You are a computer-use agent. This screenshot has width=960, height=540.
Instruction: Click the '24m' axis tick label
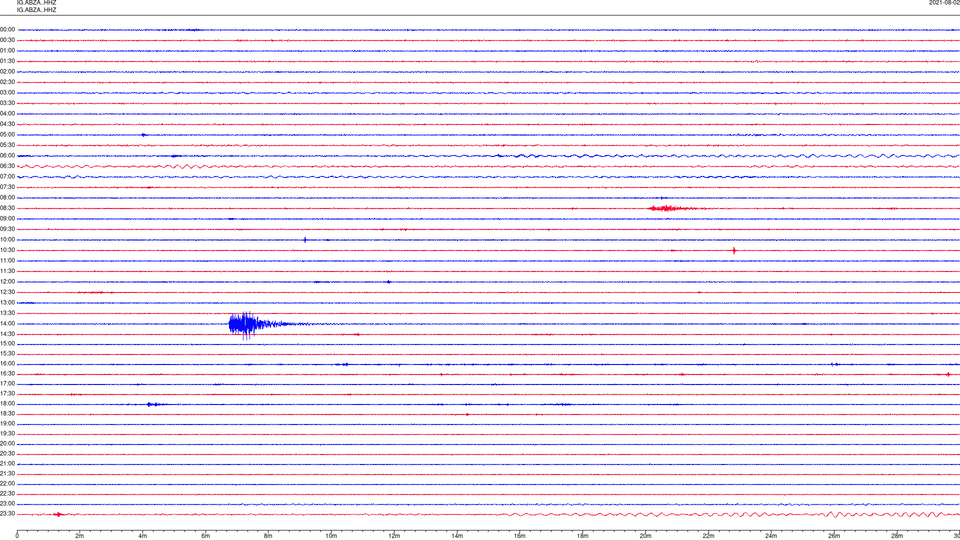(x=771, y=536)
